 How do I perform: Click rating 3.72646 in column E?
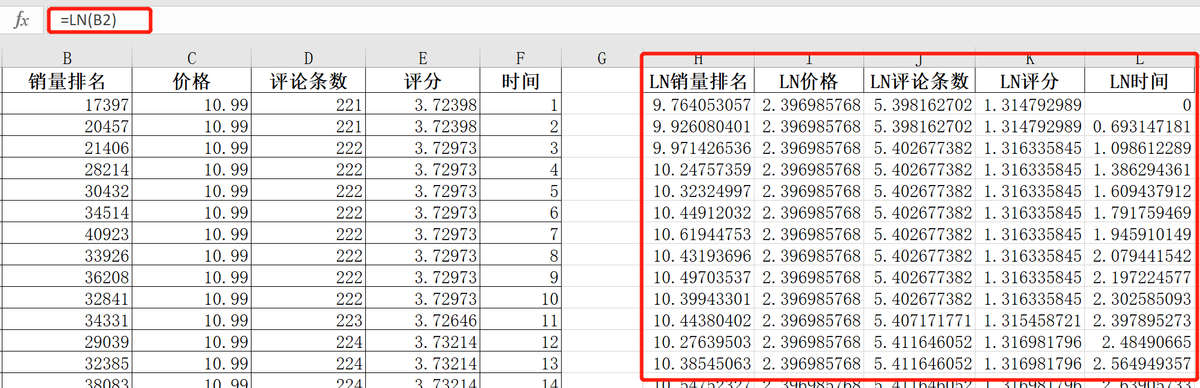pos(423,322)
